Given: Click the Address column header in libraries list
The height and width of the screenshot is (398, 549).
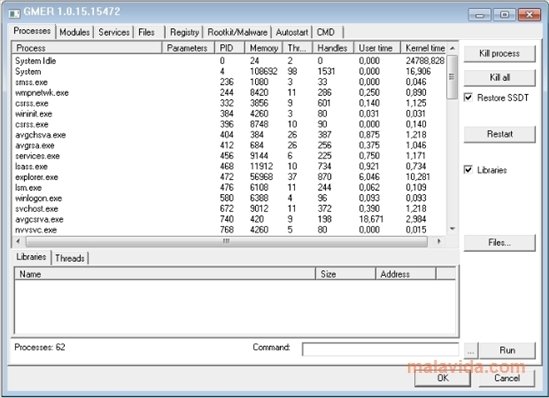Looking at the screenshot, I should click(x=406, y=274).
